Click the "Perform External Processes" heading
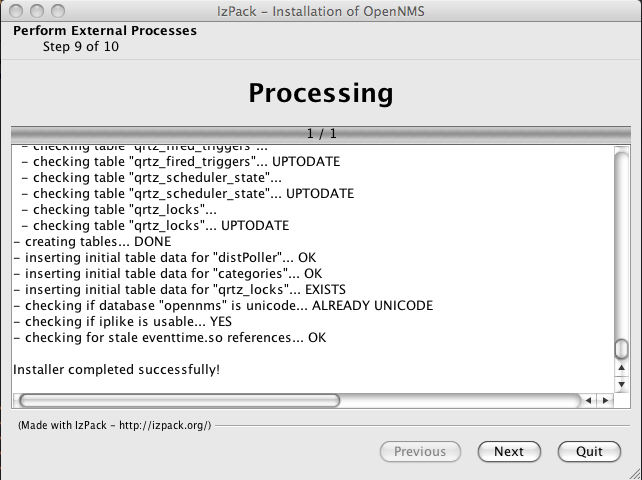The width and height of the screenshot is (642, 480). tap(105, 31)
